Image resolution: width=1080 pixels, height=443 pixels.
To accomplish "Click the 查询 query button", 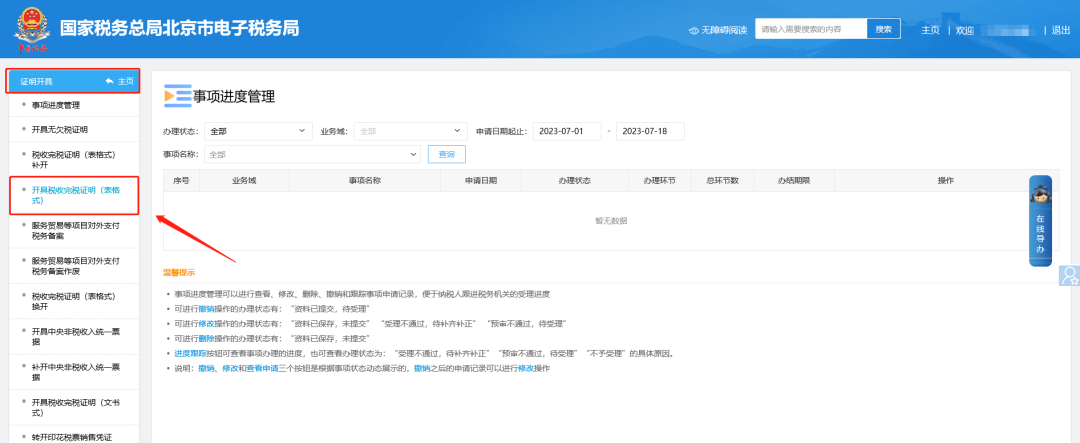I will click(446, 154).
